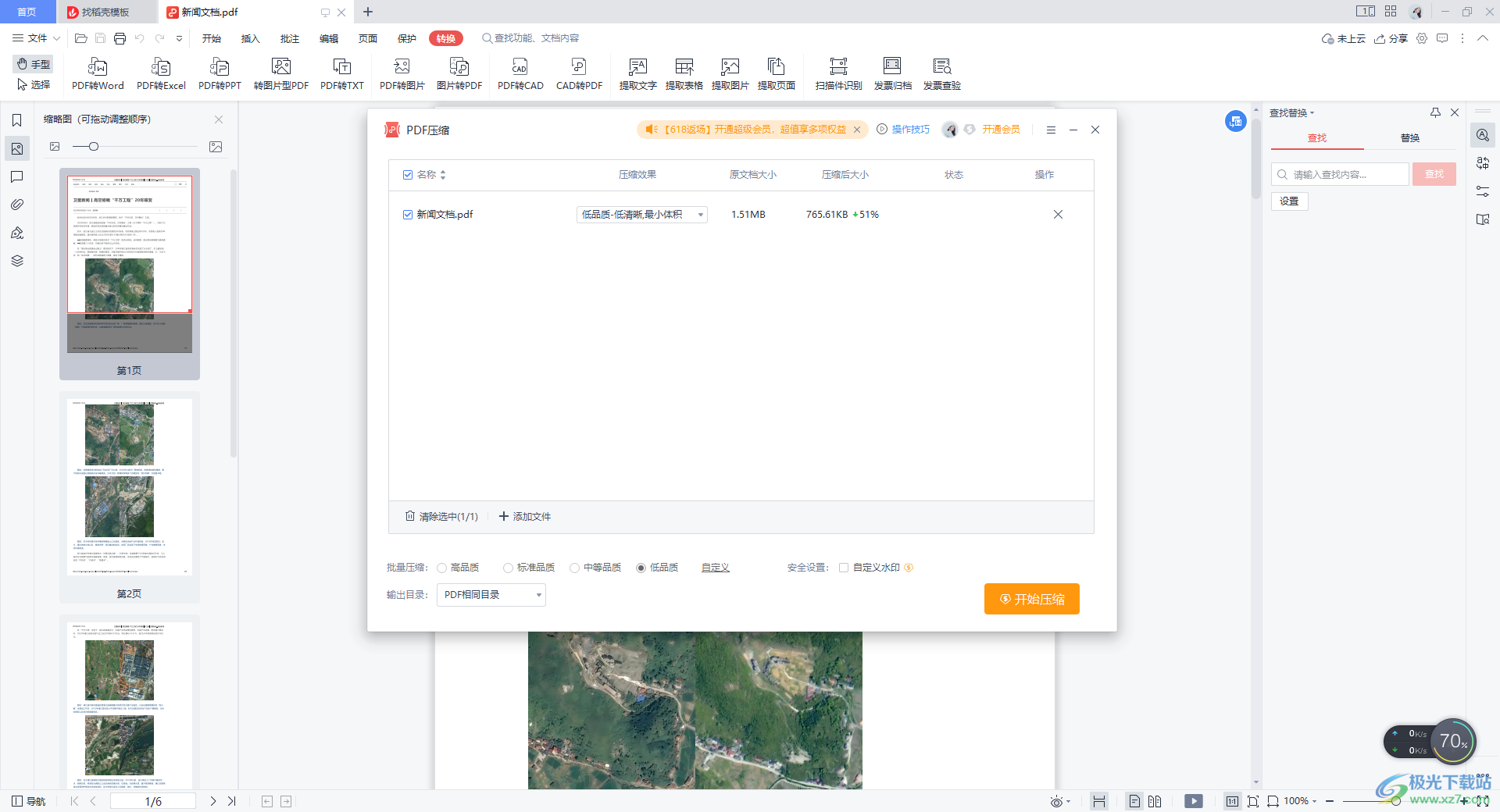
Task: Select 转图片型PDF tool
Action: 281,74
